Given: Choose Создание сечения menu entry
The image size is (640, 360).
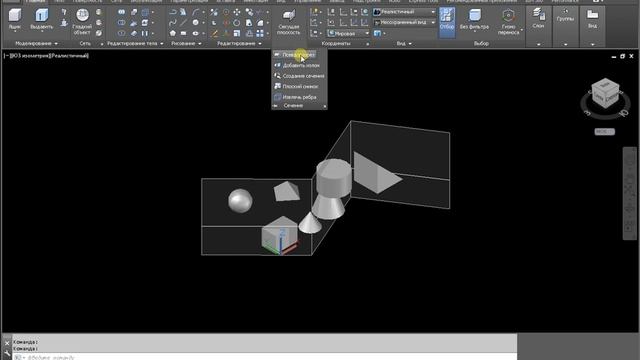Looking at the screenshot, I should click(299, 76).
